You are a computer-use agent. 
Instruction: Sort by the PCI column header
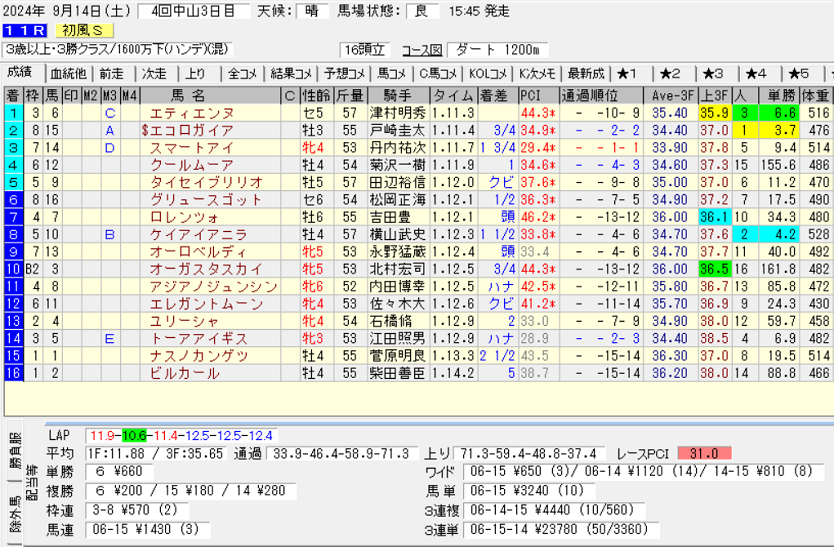[x=531, y=96]
